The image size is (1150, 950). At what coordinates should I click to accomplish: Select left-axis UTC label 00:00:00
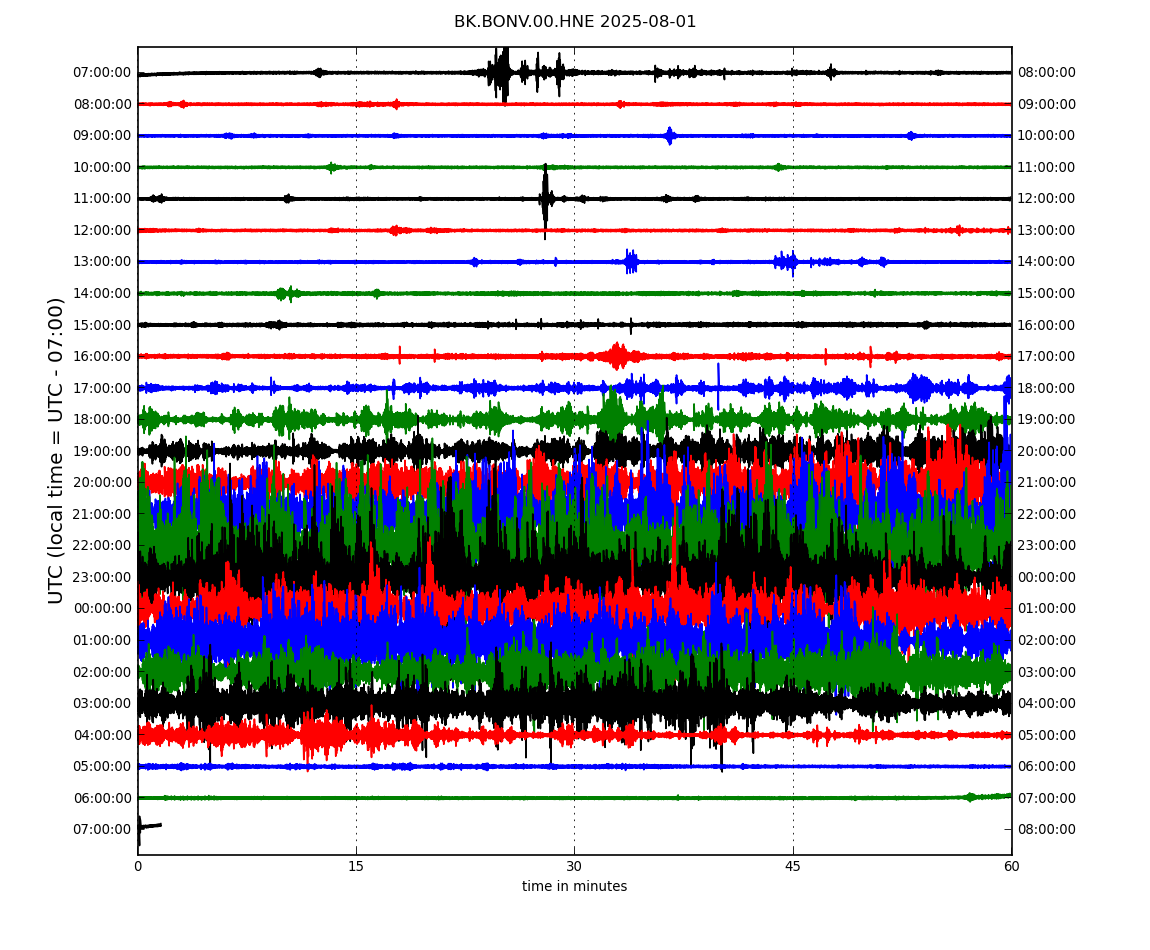[x=103, y=608]
